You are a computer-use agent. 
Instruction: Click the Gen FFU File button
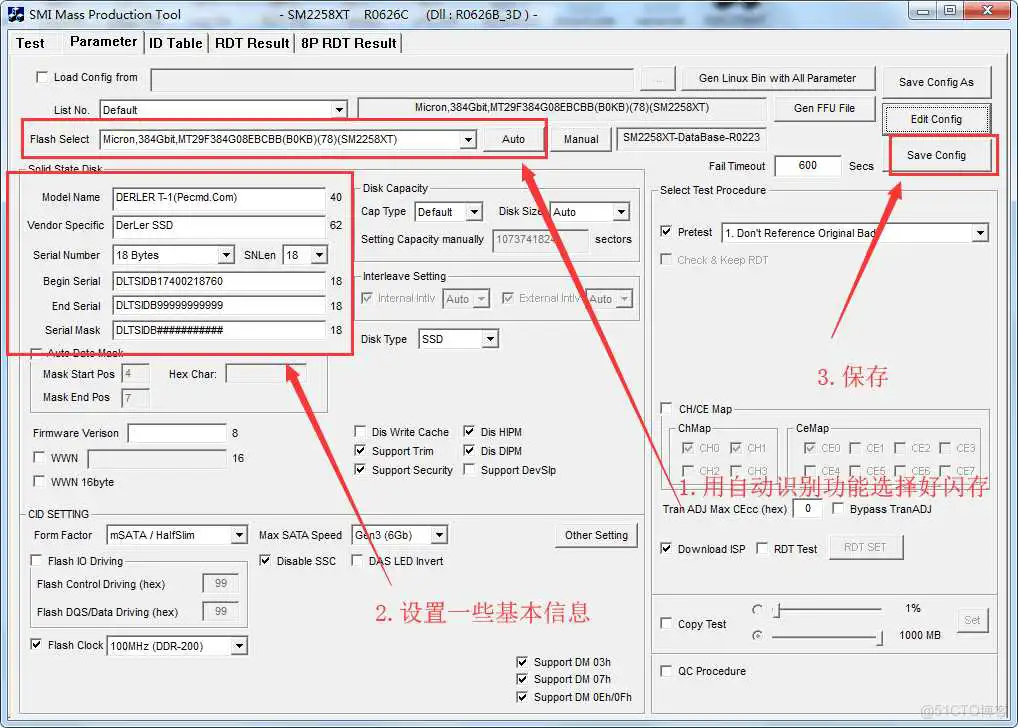point(824,108)
